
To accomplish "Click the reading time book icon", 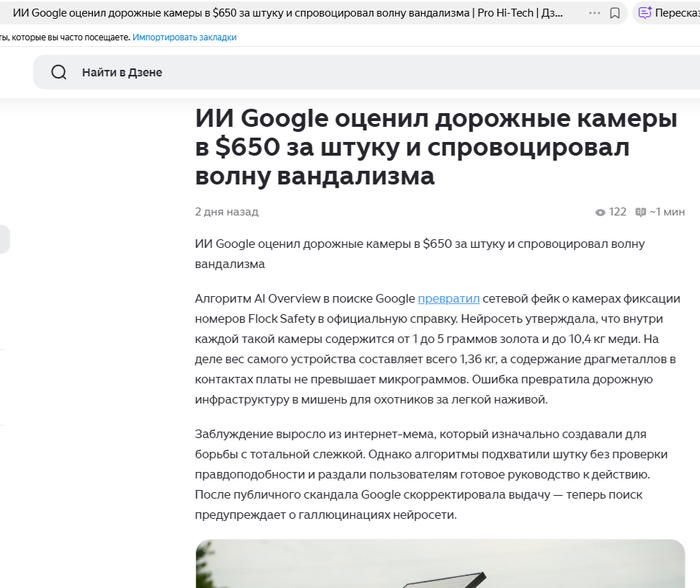I will [x=641, y=212].
